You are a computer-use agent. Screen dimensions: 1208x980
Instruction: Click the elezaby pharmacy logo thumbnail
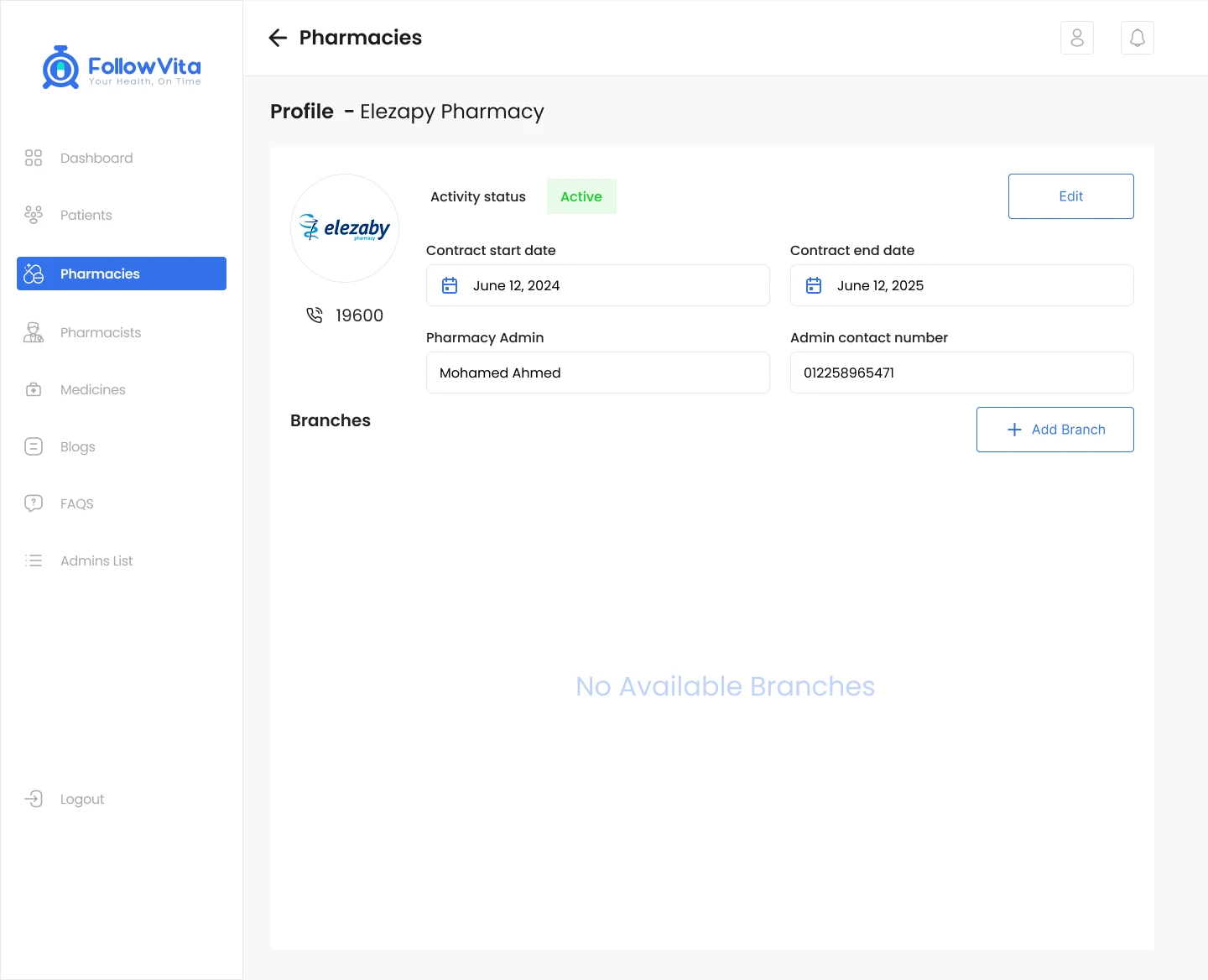[345, 228]
